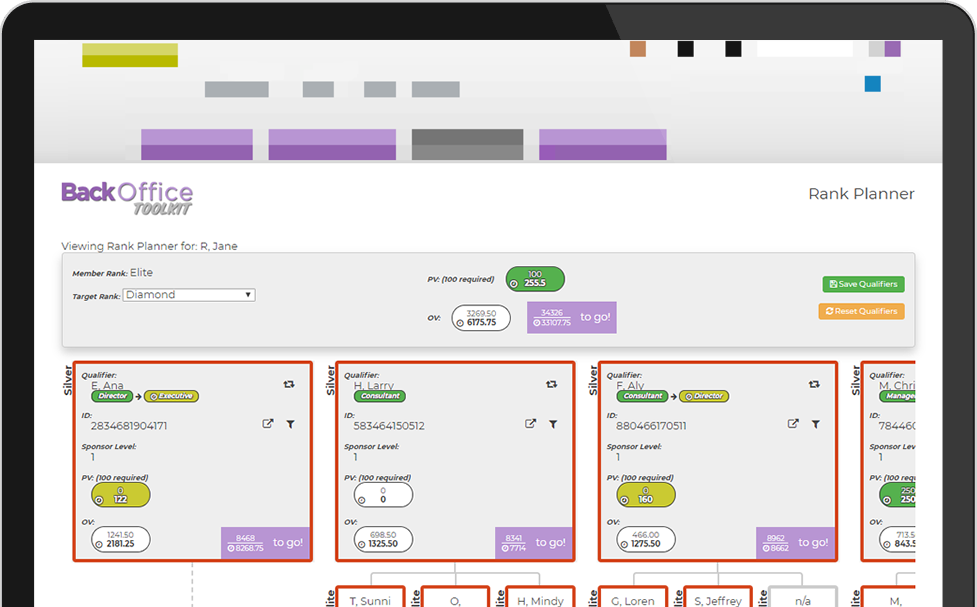977x607 pixels.
Task: Filter by H, Larry using the funnel icon
Action: pyautogui.click(x=553, y=424)
